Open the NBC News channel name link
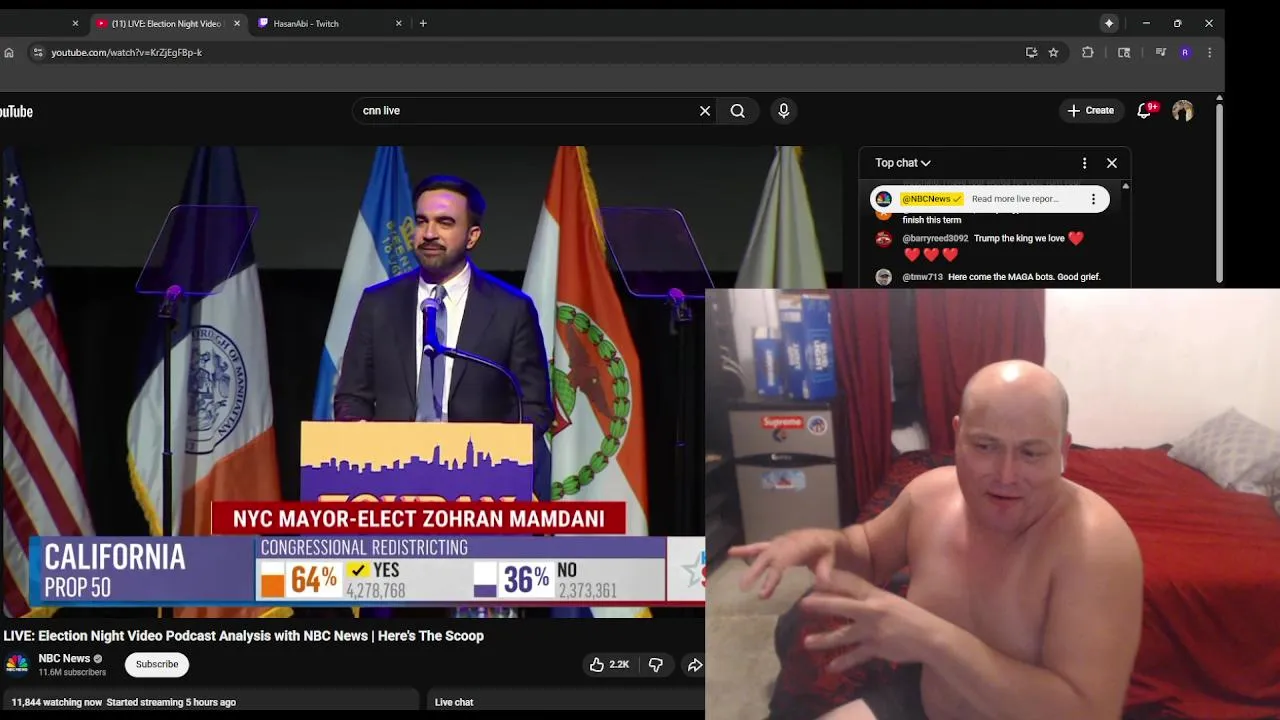This screenshot has width=1280, height=720. (64, 658)
